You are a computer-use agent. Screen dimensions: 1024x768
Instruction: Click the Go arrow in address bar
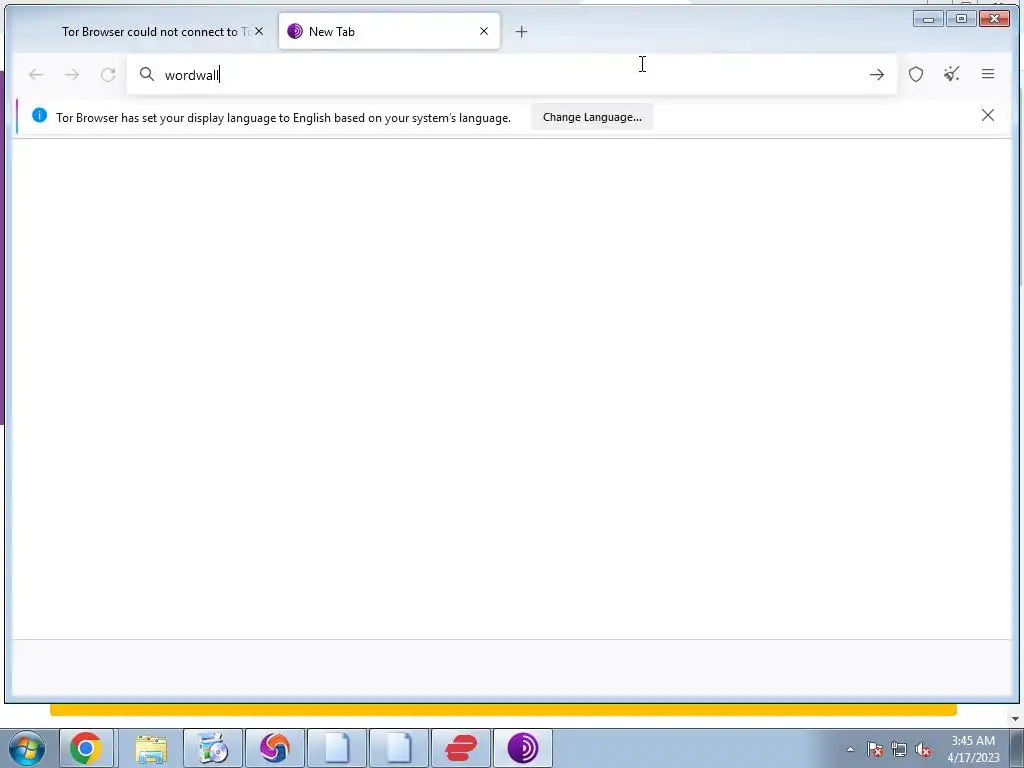tap(876, 74)
